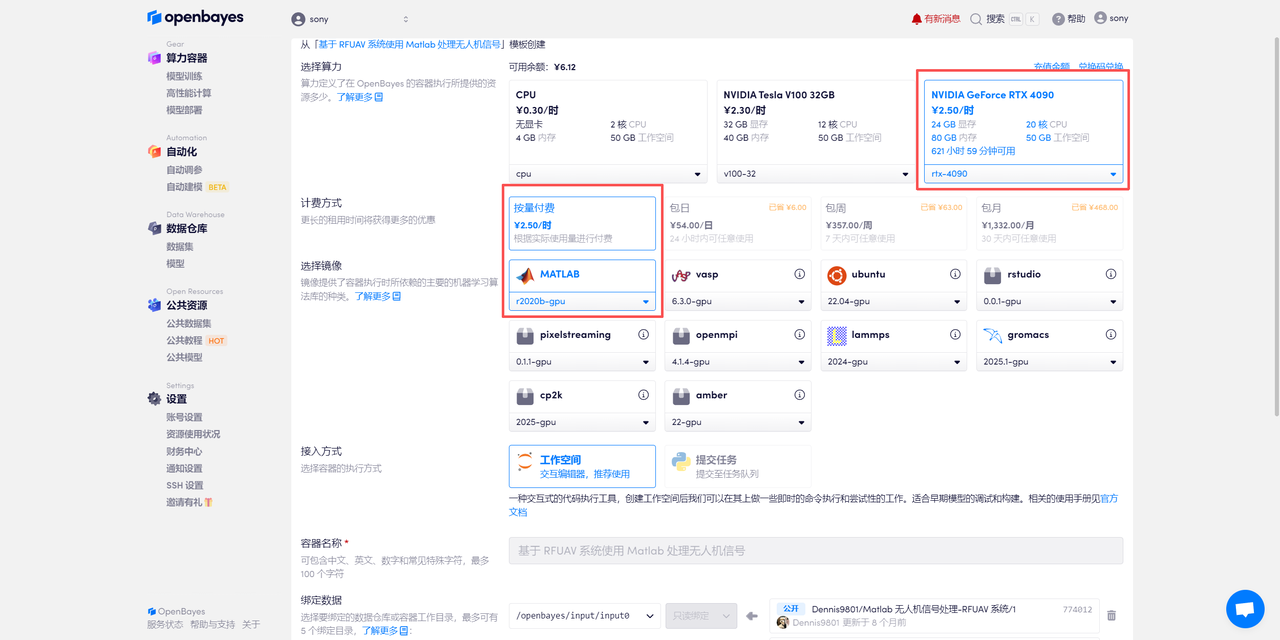Viewport: 1280px width, 640px height.
Task: Open SSH 设置 page
Action: (x=185, y=485)
